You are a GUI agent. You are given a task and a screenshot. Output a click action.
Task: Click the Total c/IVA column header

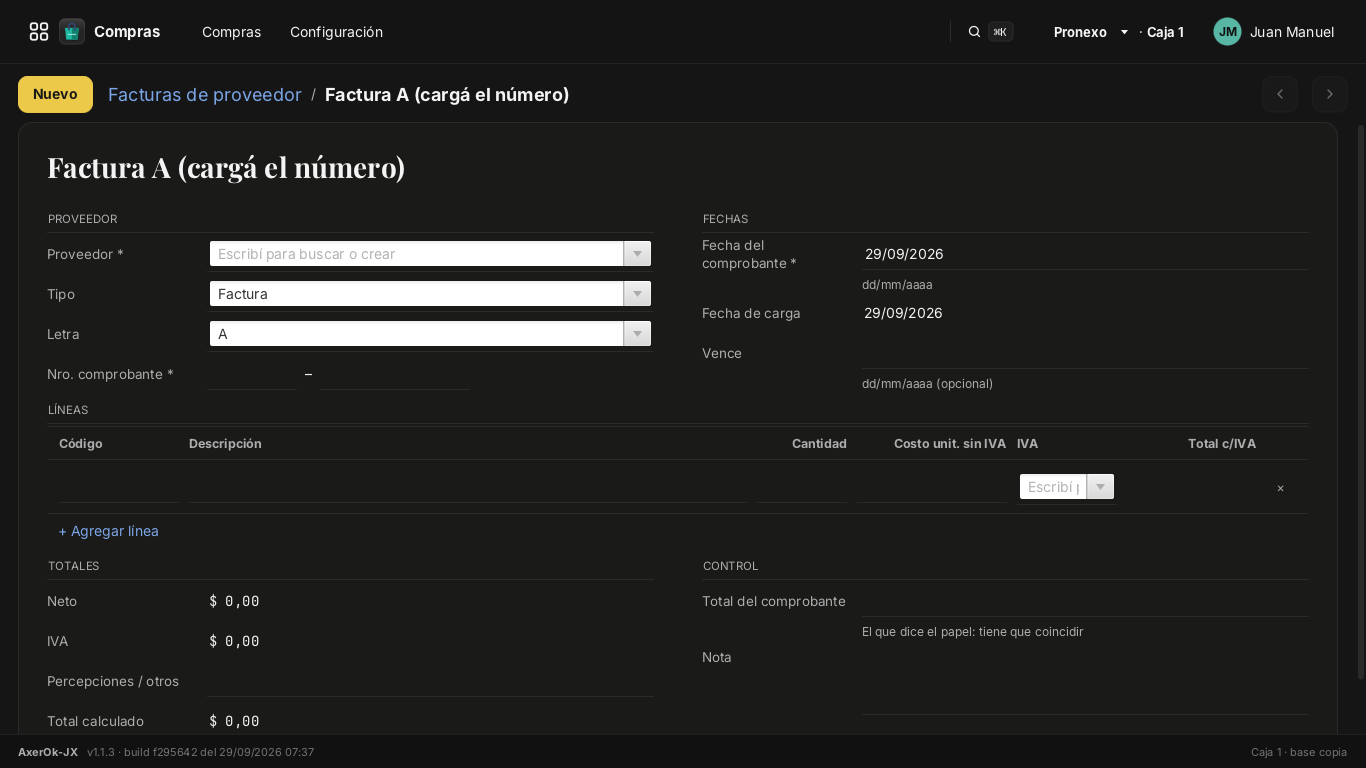point(1222,444)
